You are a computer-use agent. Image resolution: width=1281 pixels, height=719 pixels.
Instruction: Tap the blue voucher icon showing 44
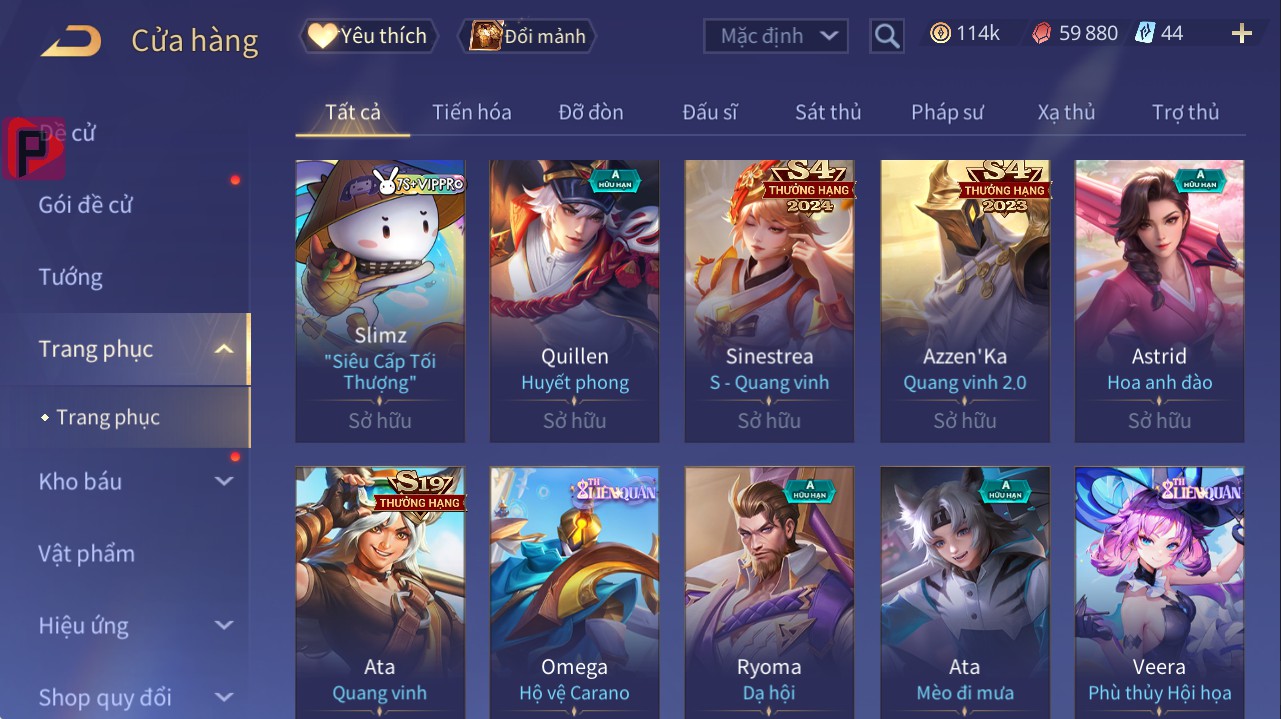1144,34
